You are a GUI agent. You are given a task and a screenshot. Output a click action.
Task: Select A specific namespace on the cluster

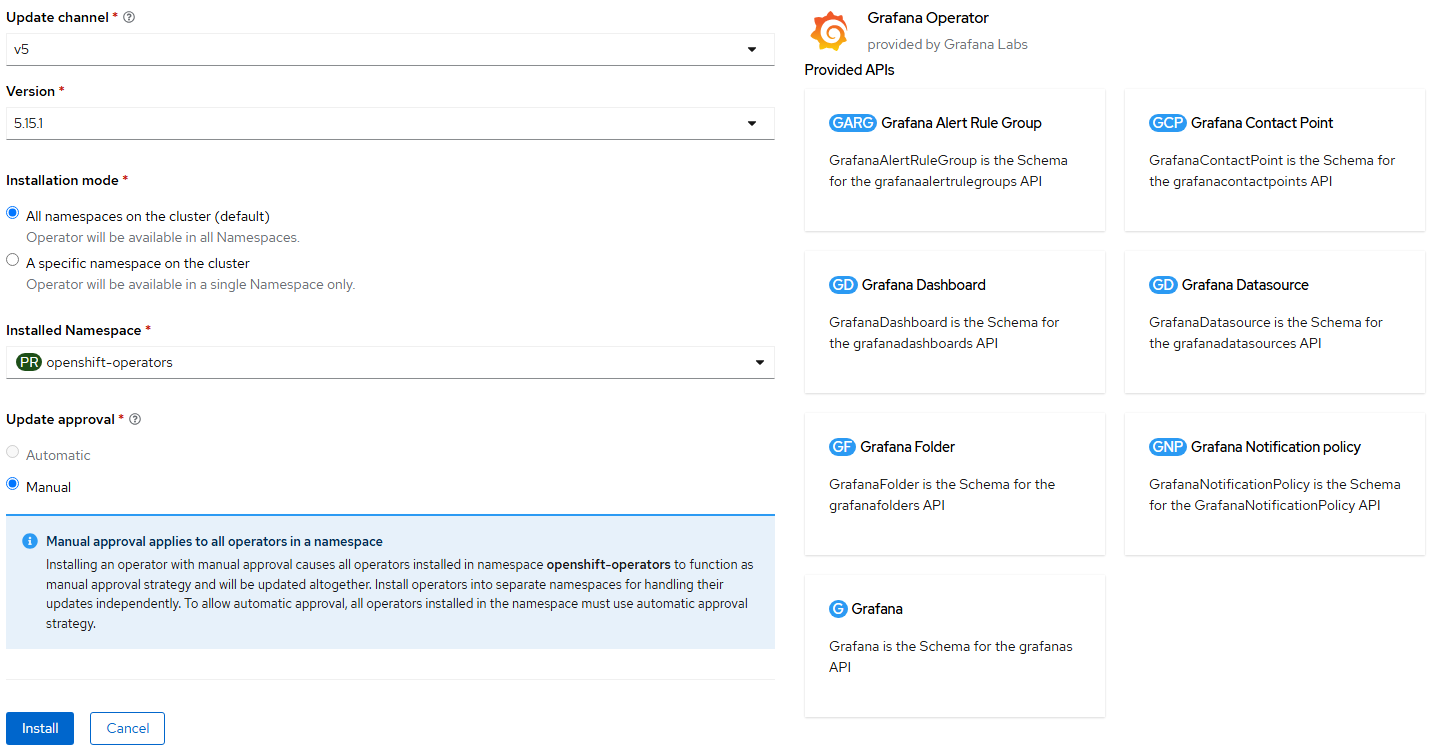click(12, 259)
